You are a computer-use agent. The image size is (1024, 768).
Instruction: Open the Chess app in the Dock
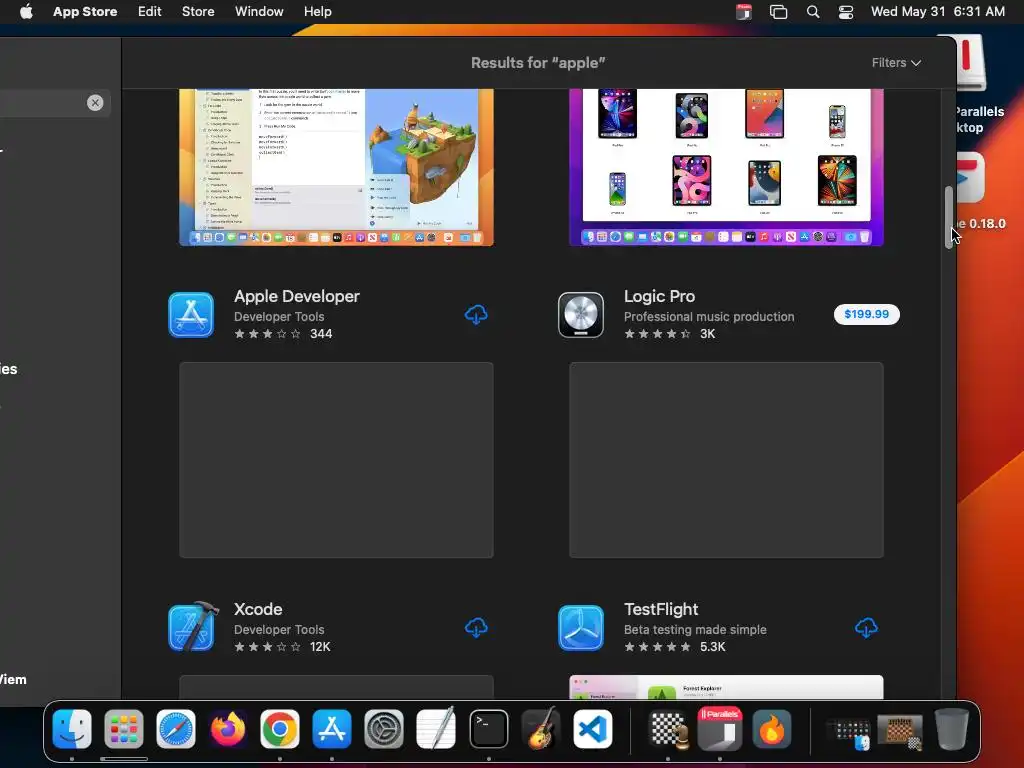coord(667,729)
